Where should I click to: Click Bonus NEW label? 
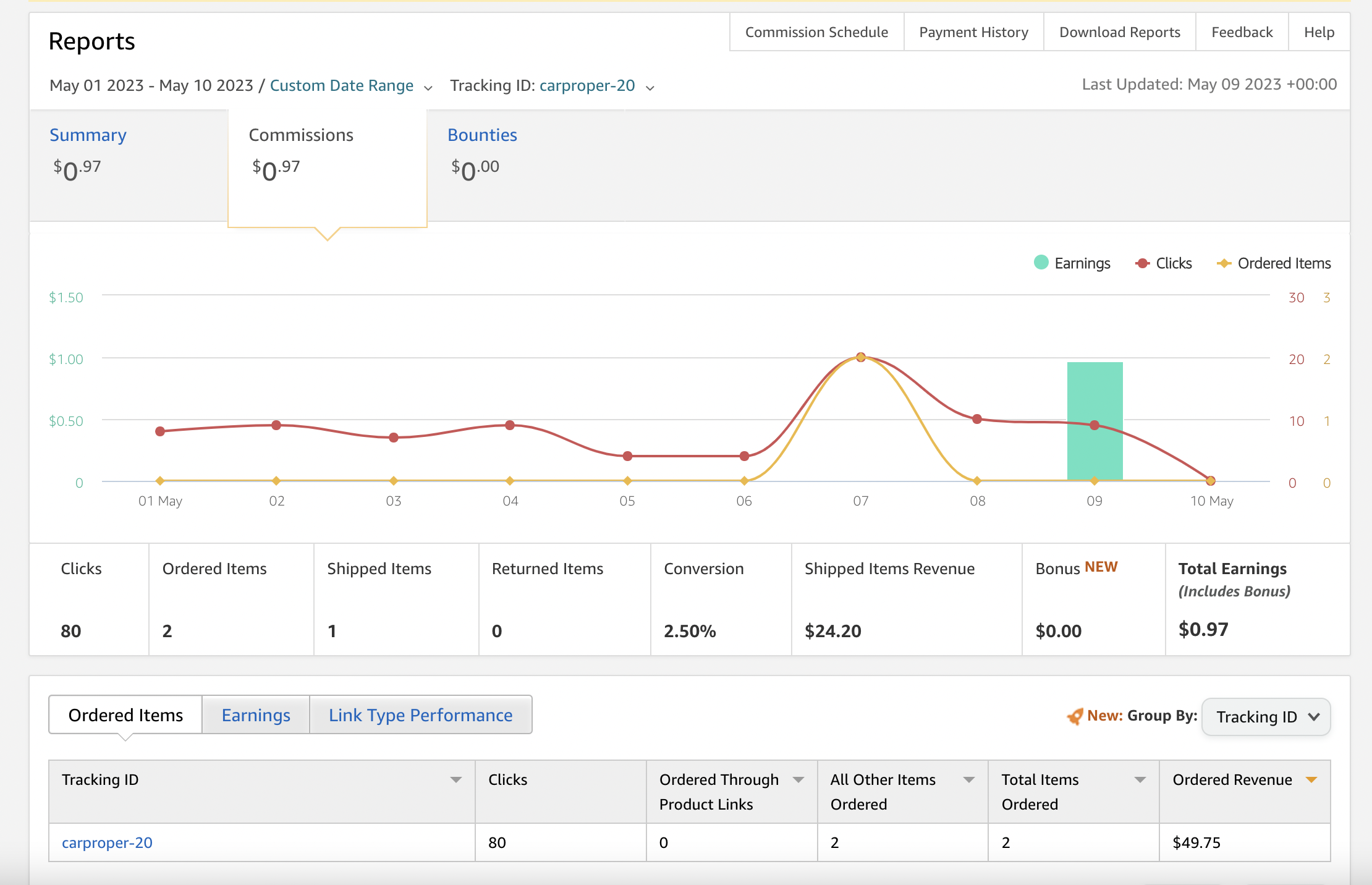1077,568
